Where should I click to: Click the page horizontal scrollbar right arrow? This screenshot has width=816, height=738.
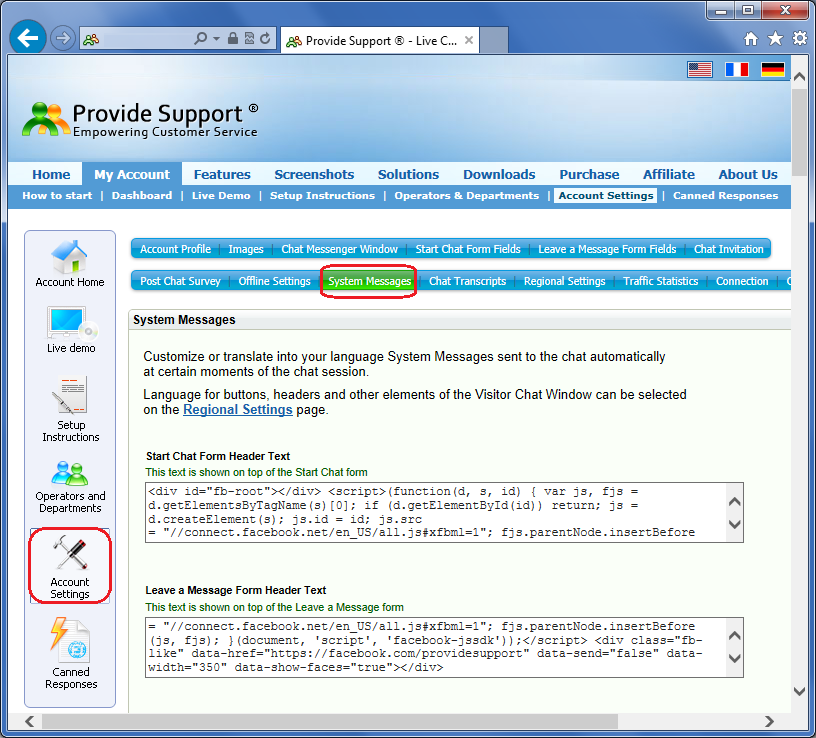pos(769,721)
